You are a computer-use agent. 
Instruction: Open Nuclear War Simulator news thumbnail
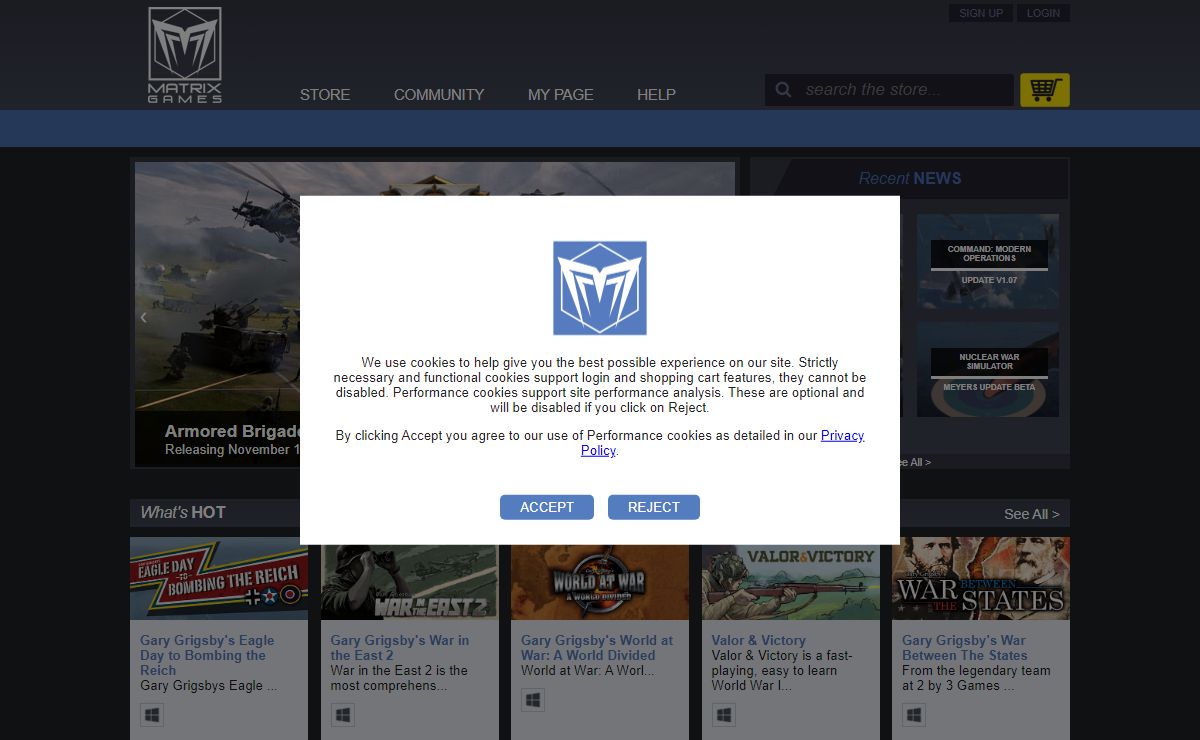pyautogui.click(x=988, y=369)
